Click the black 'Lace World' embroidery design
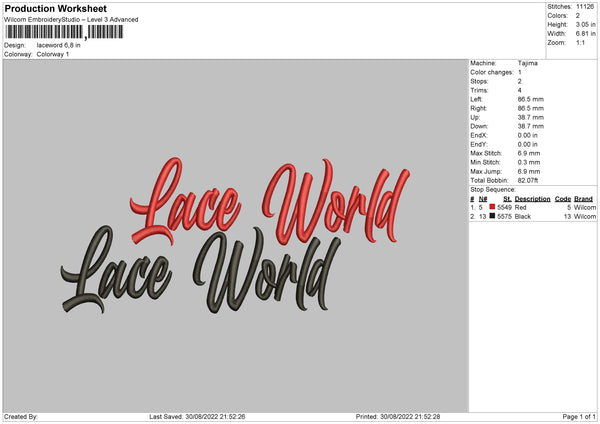 (x=201, y=270)
